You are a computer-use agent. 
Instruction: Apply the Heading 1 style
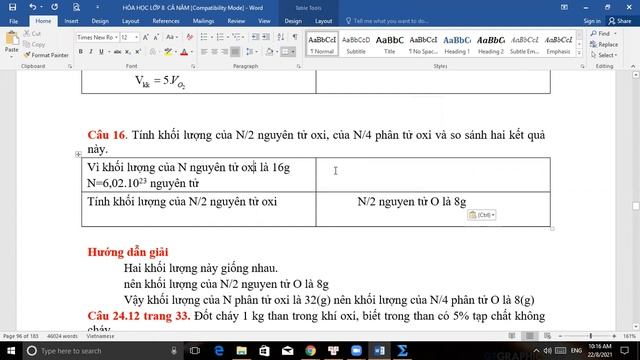pos(457,44)
